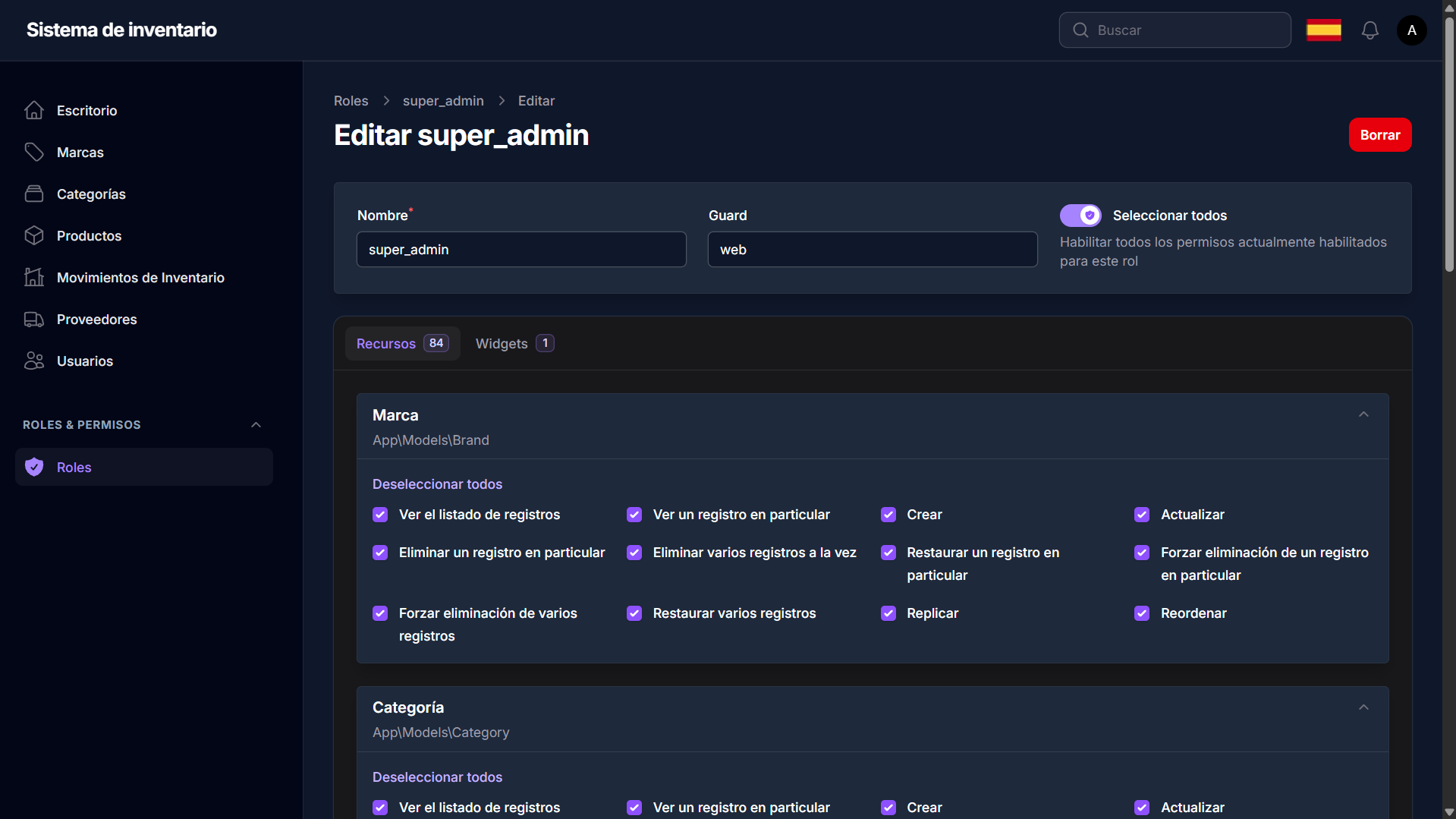Image resolution: width=1456 pixels, height=819 pixels.
Task: Uncheck Categoría 'Crear' permission
Action: pos(888,808)
